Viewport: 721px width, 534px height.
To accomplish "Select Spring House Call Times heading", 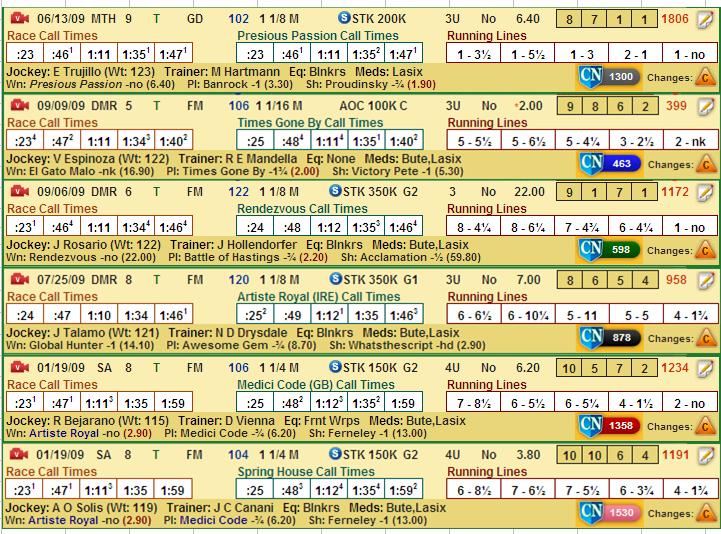I will click(306, 472).
